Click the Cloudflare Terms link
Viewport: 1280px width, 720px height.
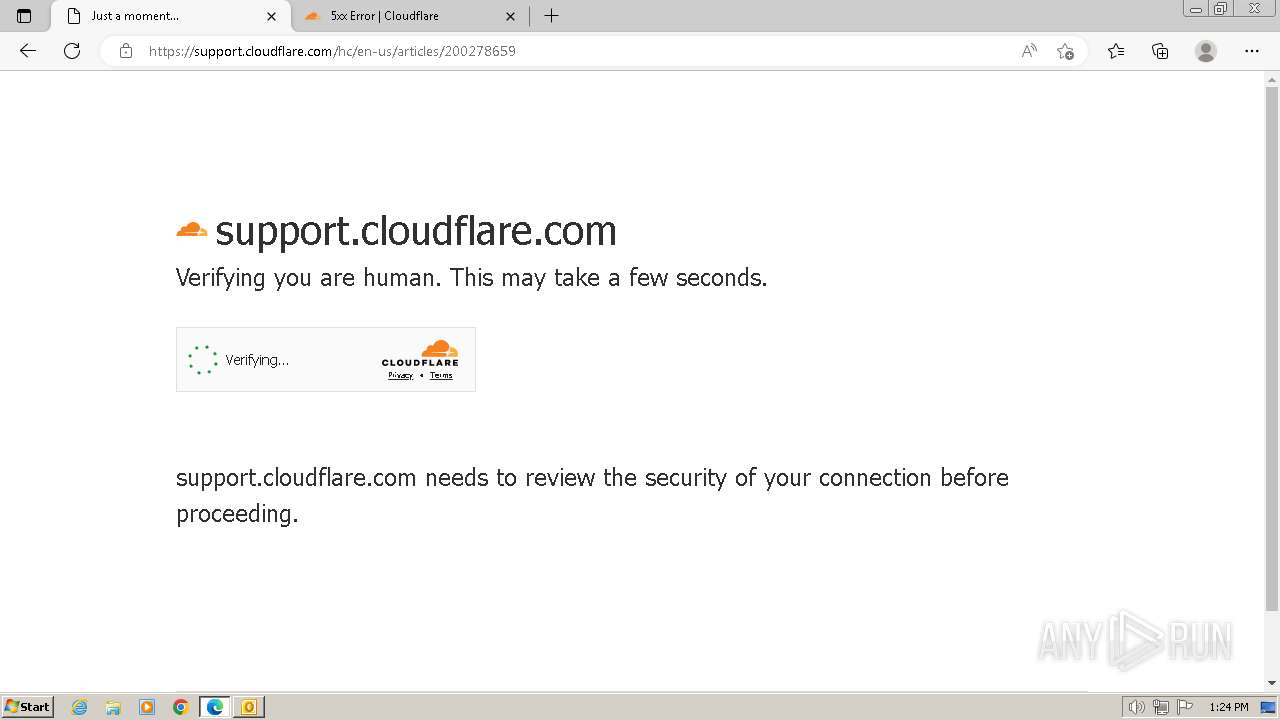click(441, 375)
